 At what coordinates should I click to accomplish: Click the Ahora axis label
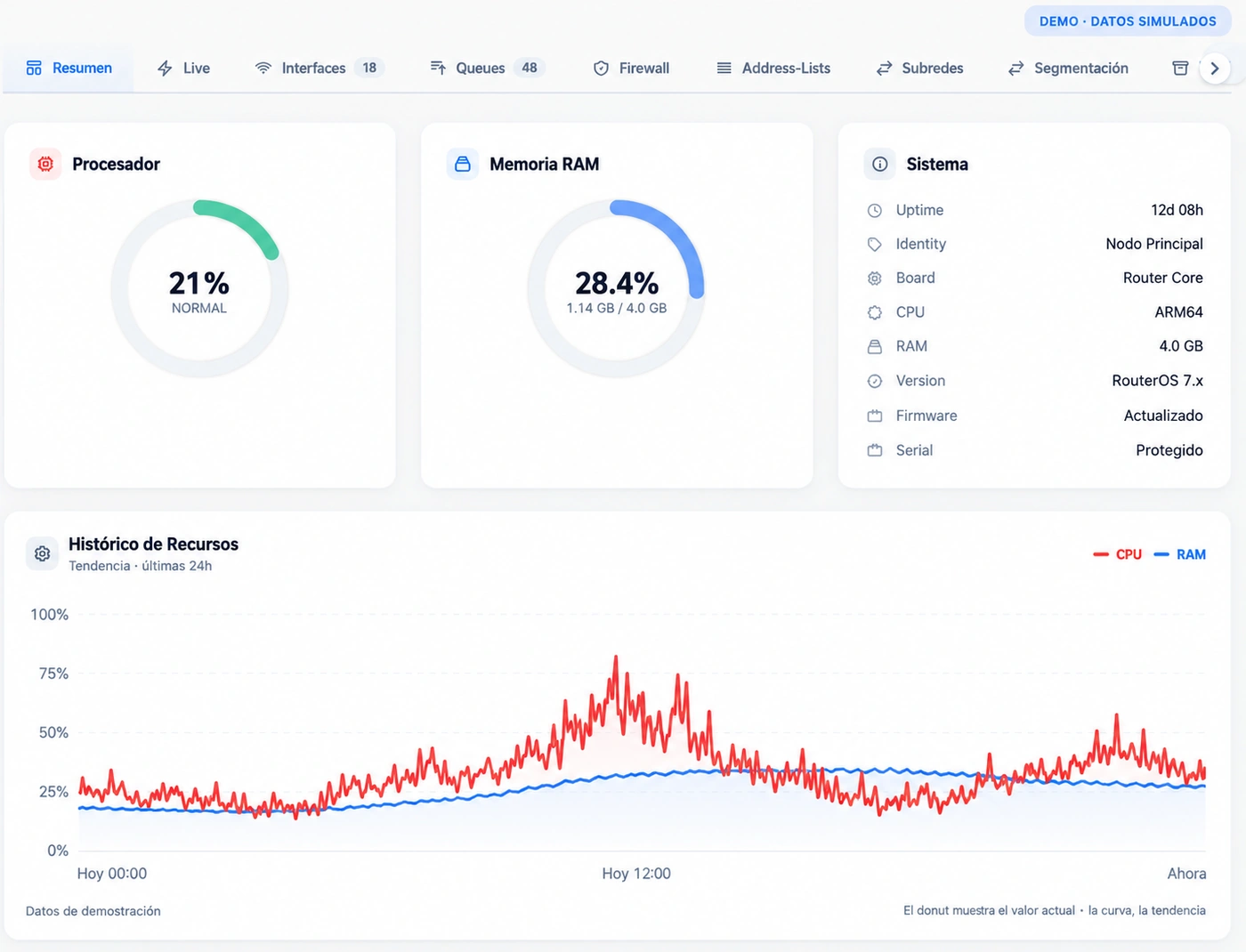pos(1187,874)
